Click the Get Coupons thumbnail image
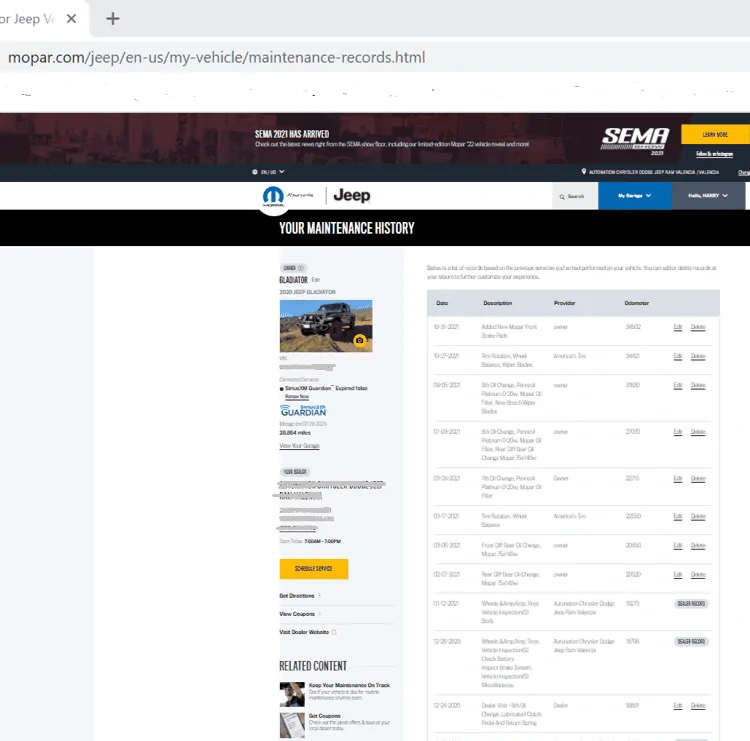 292,725
